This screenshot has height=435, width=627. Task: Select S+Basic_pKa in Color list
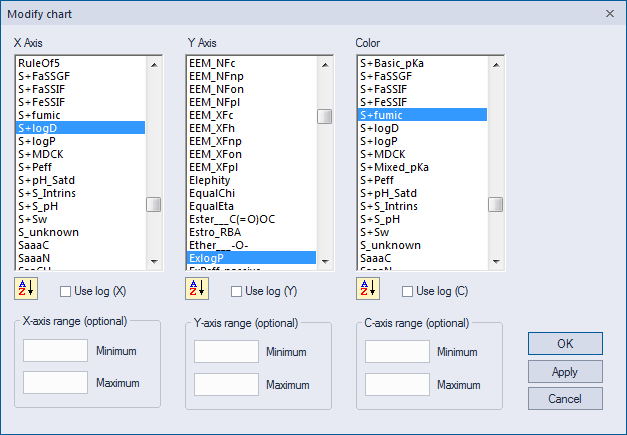pos(423,63)
